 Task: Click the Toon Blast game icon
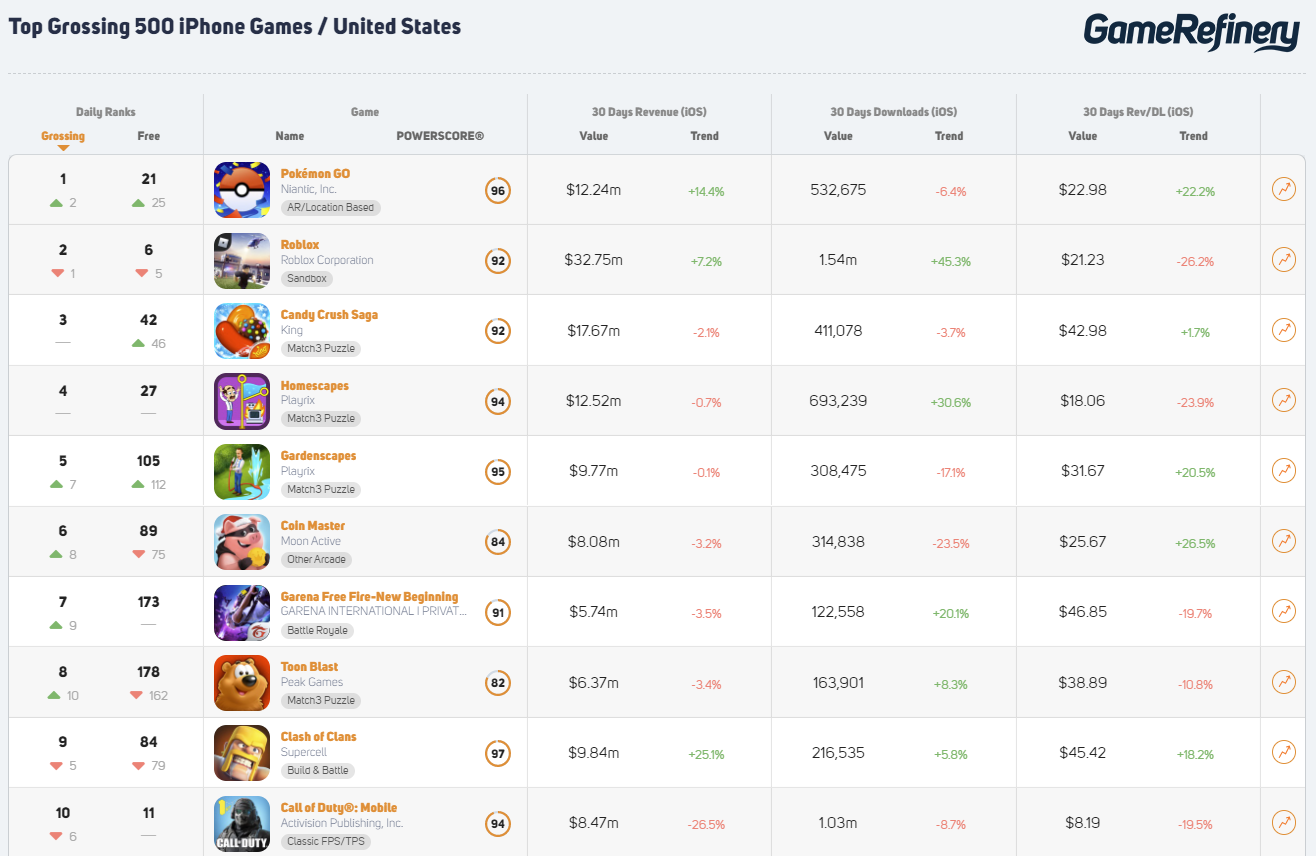click(x=241, y=682)
